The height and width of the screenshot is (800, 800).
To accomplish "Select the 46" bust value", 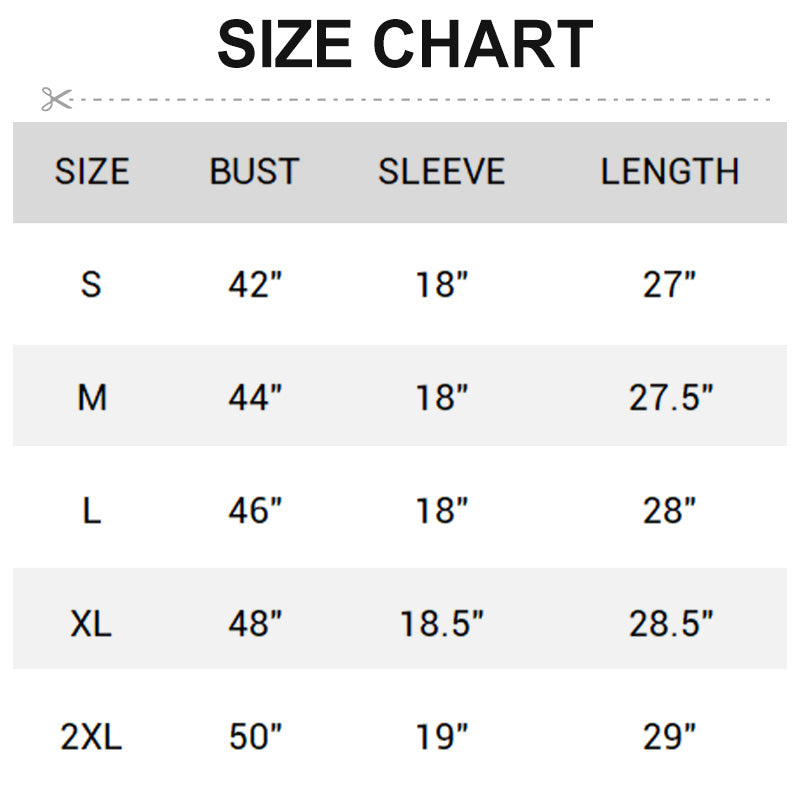I will pyautogui.click(x=255, y=512).
